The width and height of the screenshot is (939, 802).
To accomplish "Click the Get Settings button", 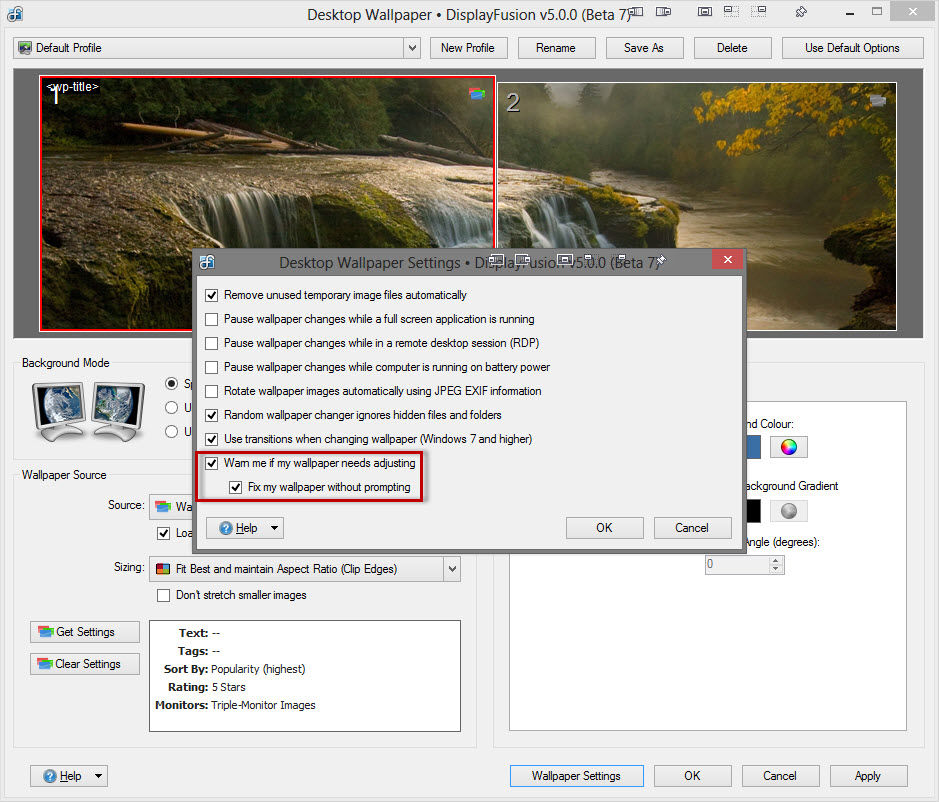I will 85,632.
